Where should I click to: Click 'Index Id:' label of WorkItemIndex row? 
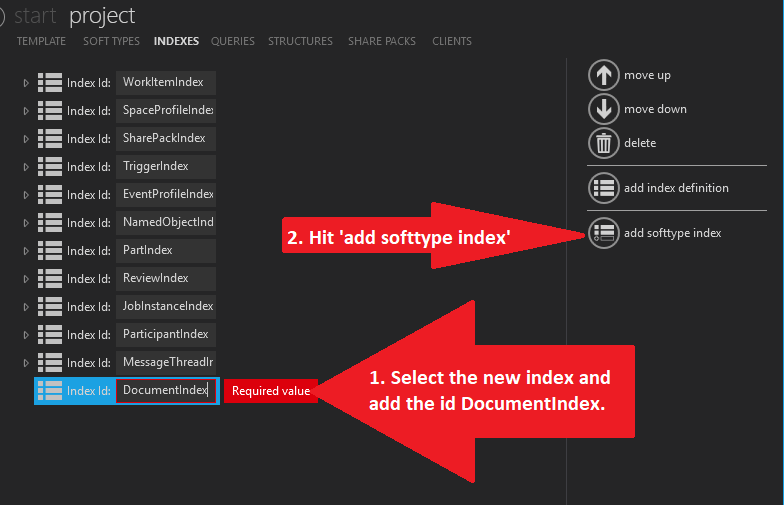pos(88,83)
